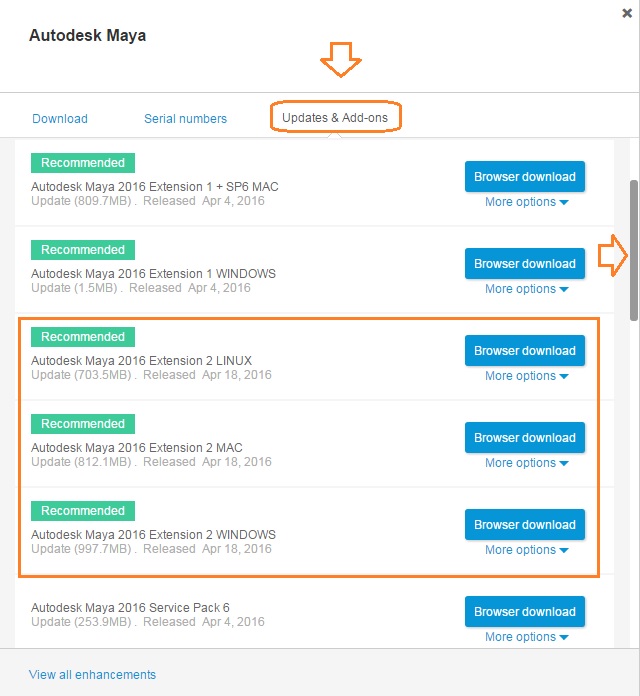
Task: Click the Recommended badge for Extension 2 LINUX
Action: [83, 337]
